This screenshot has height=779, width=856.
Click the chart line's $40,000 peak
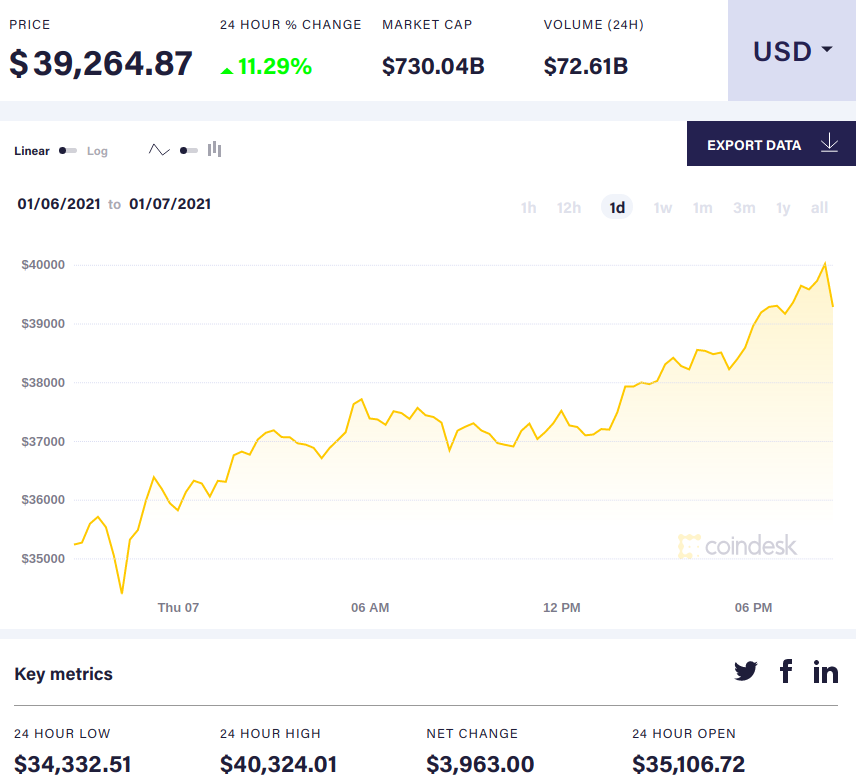[x=824, y=264]
